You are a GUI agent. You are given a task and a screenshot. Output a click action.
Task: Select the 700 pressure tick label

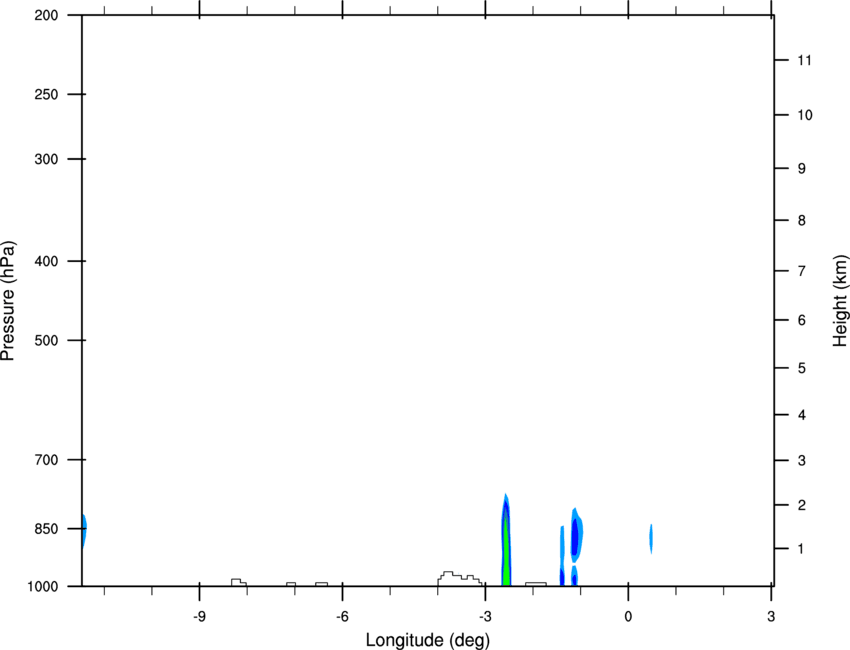click(46, 460)
